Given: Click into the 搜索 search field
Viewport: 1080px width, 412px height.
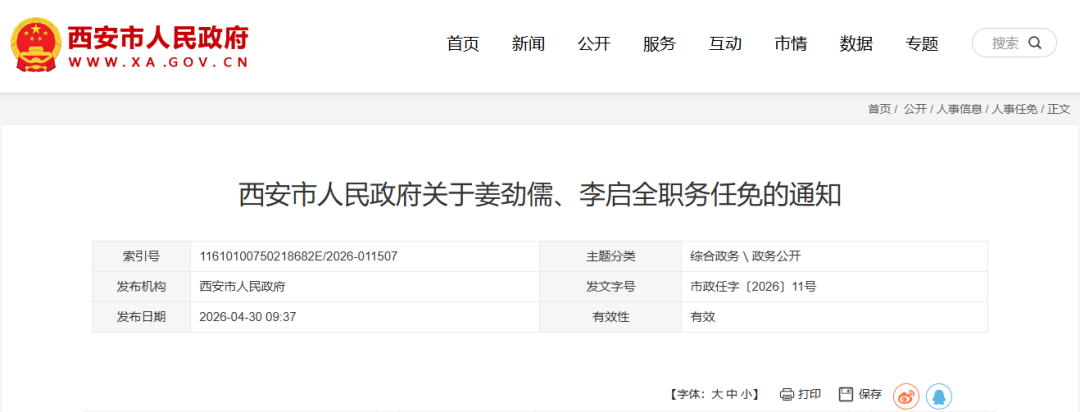Looking at the screenshot, I should click(1004, 43).
